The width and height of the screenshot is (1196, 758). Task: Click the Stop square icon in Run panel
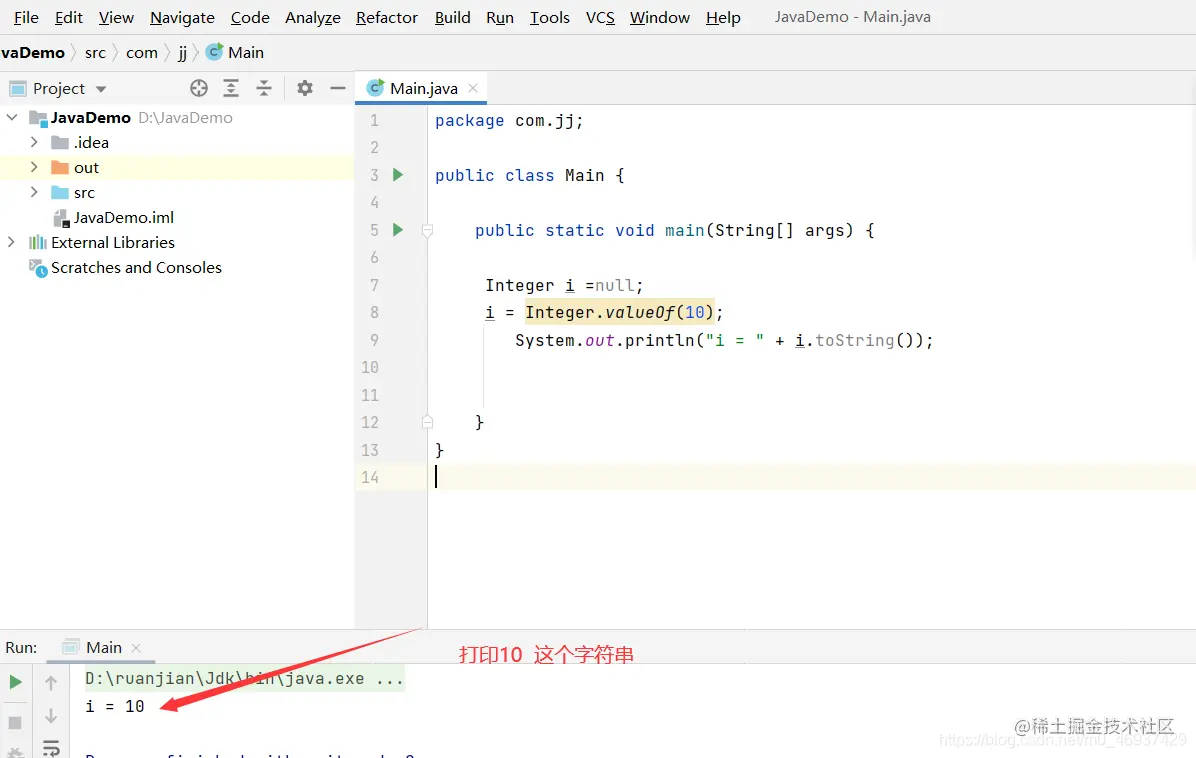[x=15, y=722]
